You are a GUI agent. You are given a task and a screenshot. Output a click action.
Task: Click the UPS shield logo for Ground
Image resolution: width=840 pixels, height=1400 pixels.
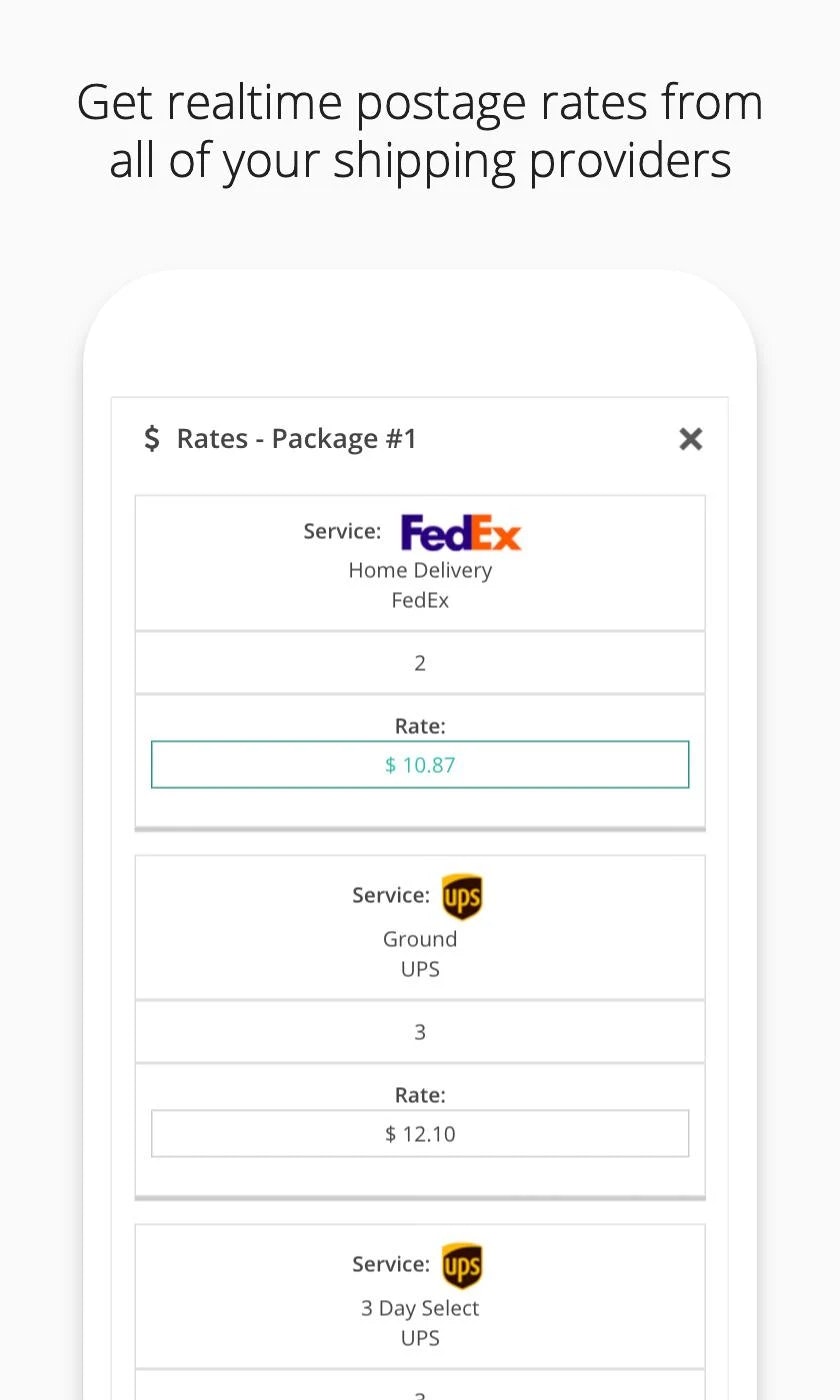[x=462, y=896]
